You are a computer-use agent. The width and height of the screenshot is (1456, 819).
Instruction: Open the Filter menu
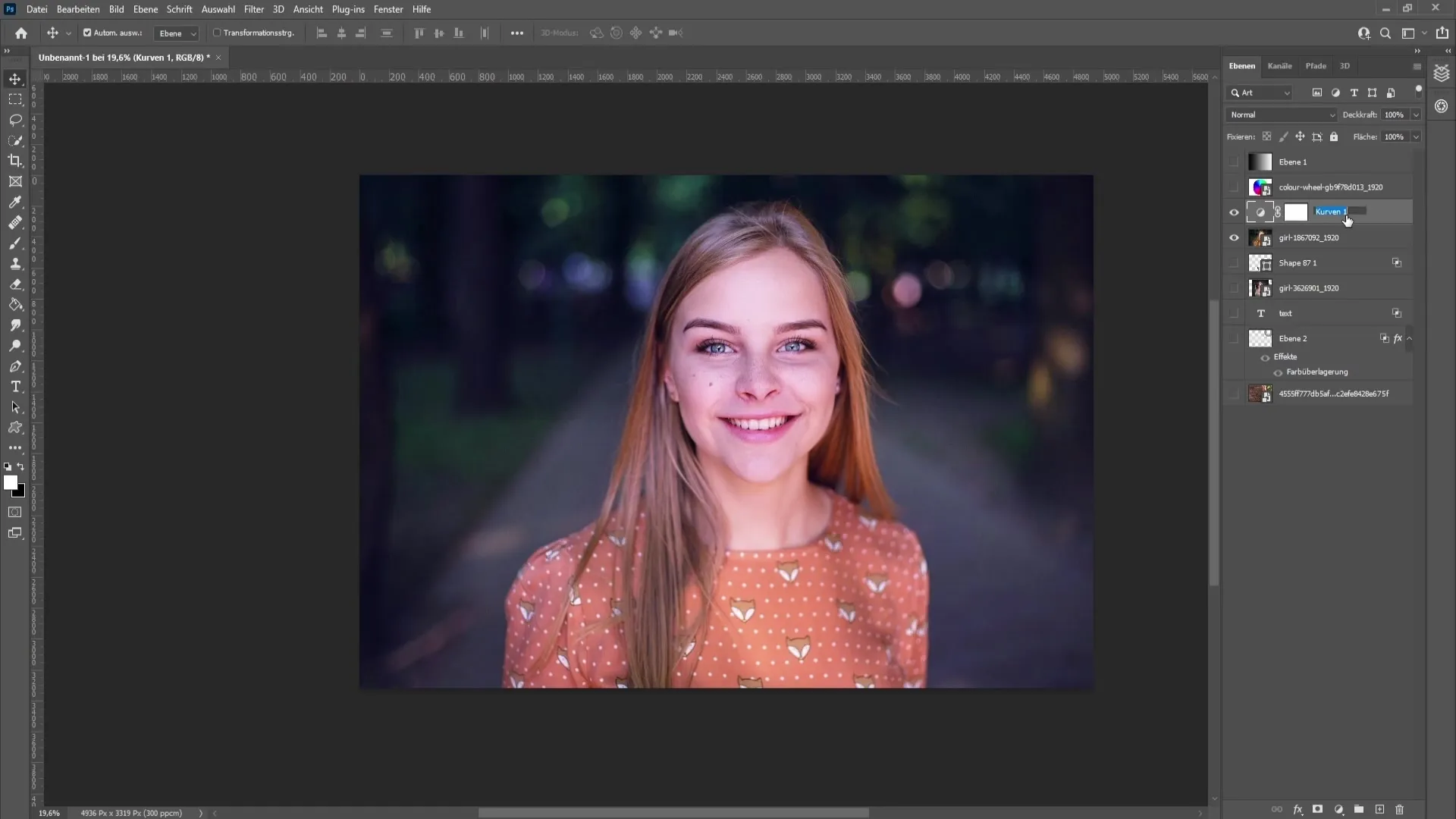pyautogui.click(x=254, y=9)
